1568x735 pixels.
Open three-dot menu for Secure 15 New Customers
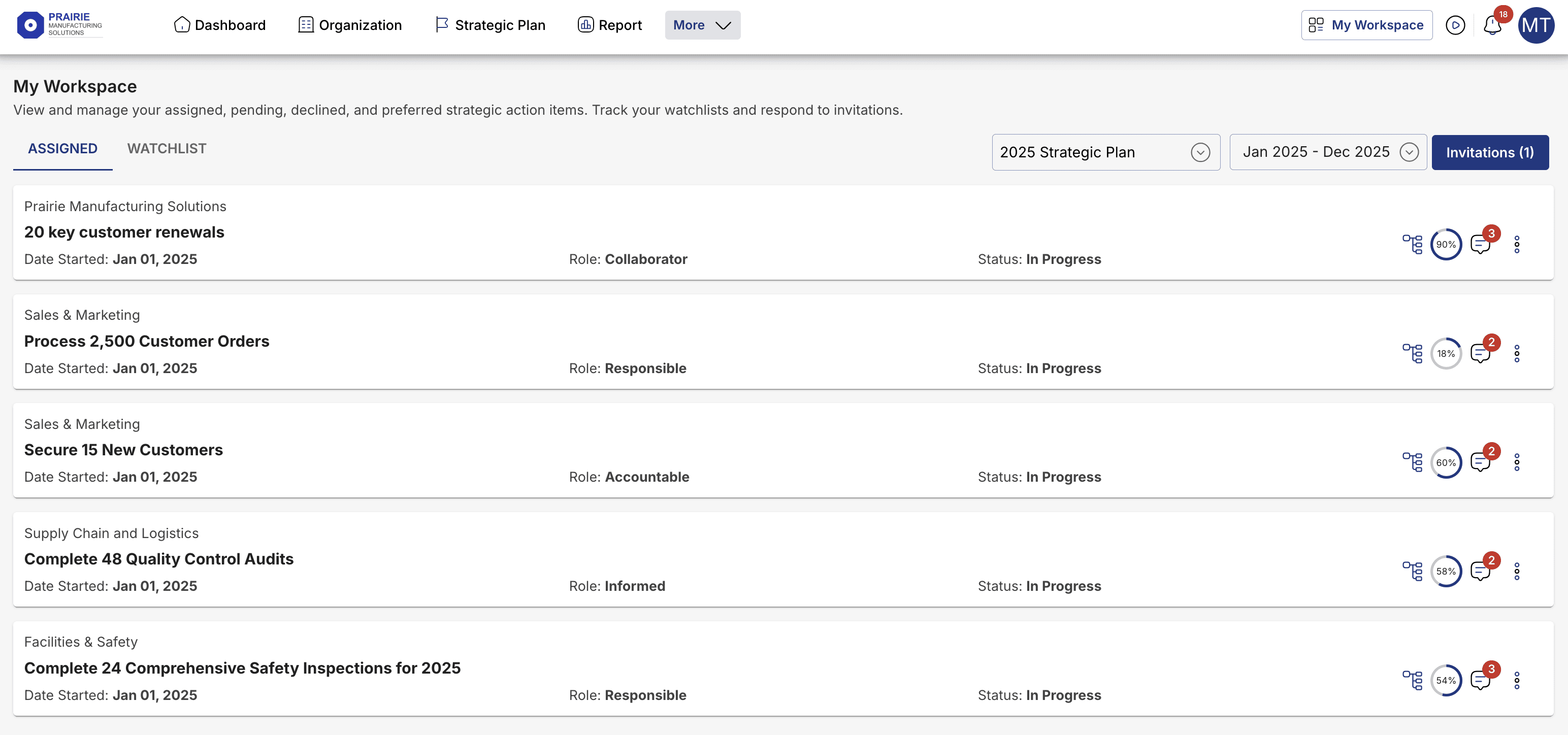click(x=1516, y=462)
